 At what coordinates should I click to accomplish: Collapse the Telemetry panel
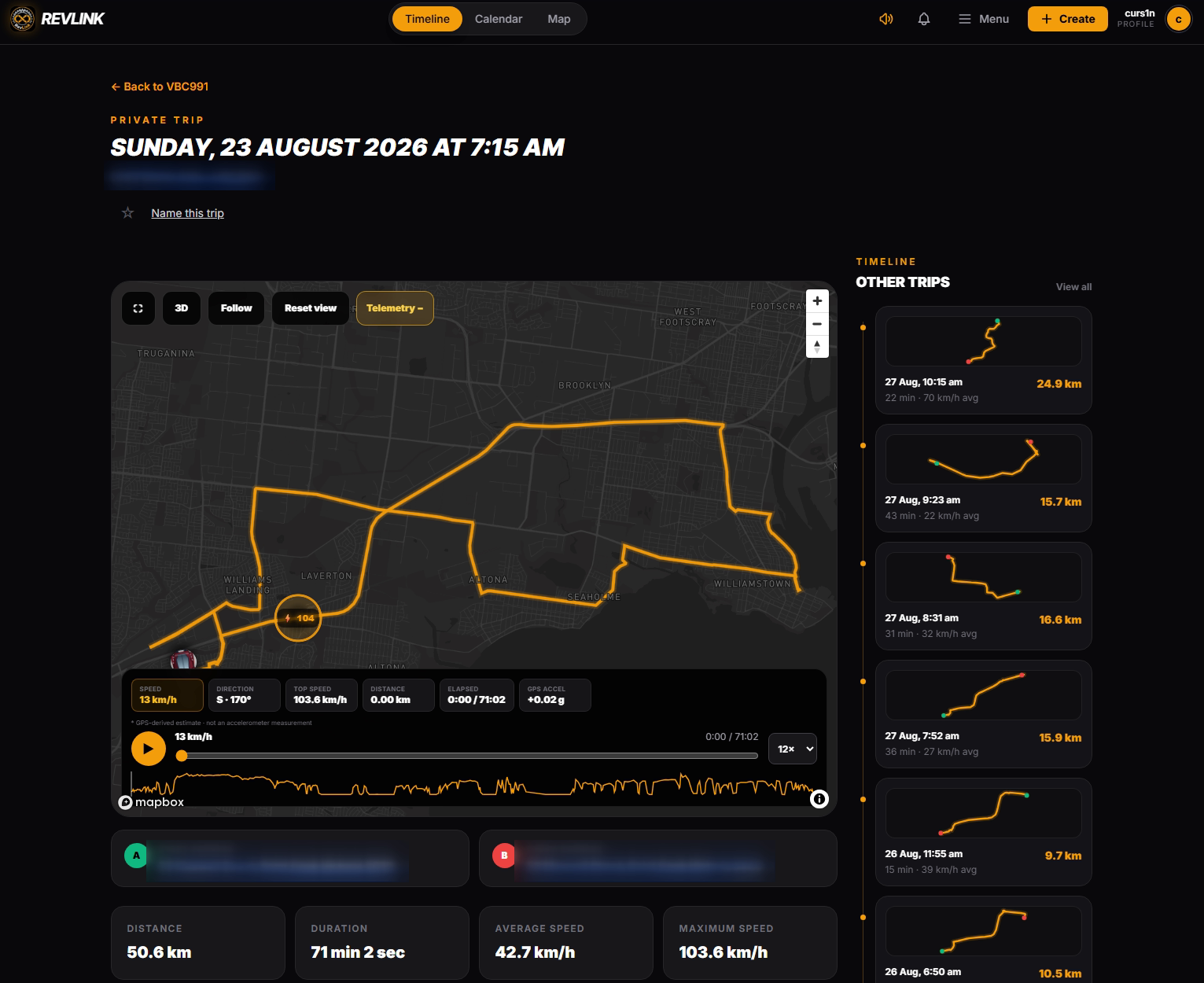point(395,308)
